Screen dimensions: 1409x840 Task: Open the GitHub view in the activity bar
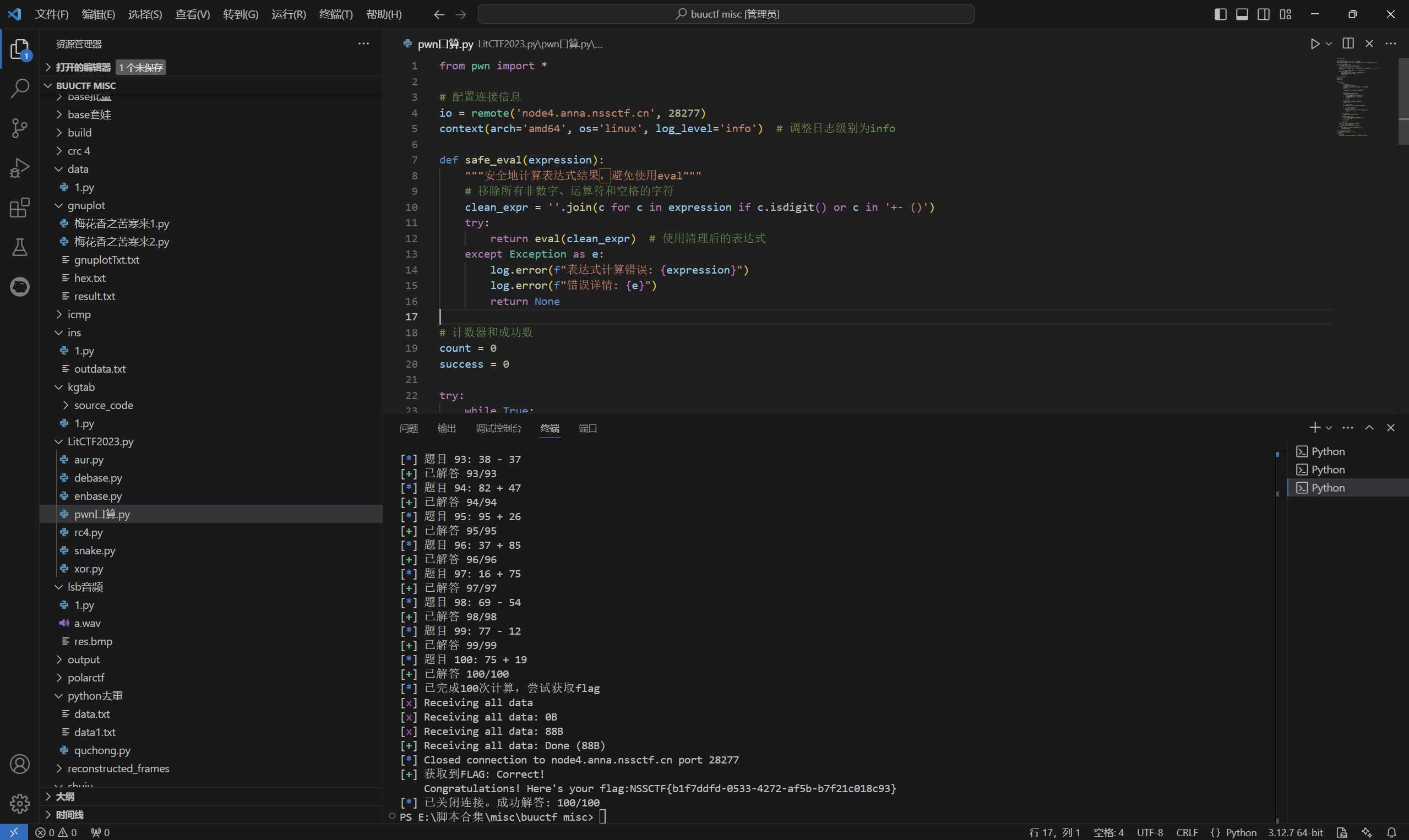pyautogui.click(x=20, y=286)
